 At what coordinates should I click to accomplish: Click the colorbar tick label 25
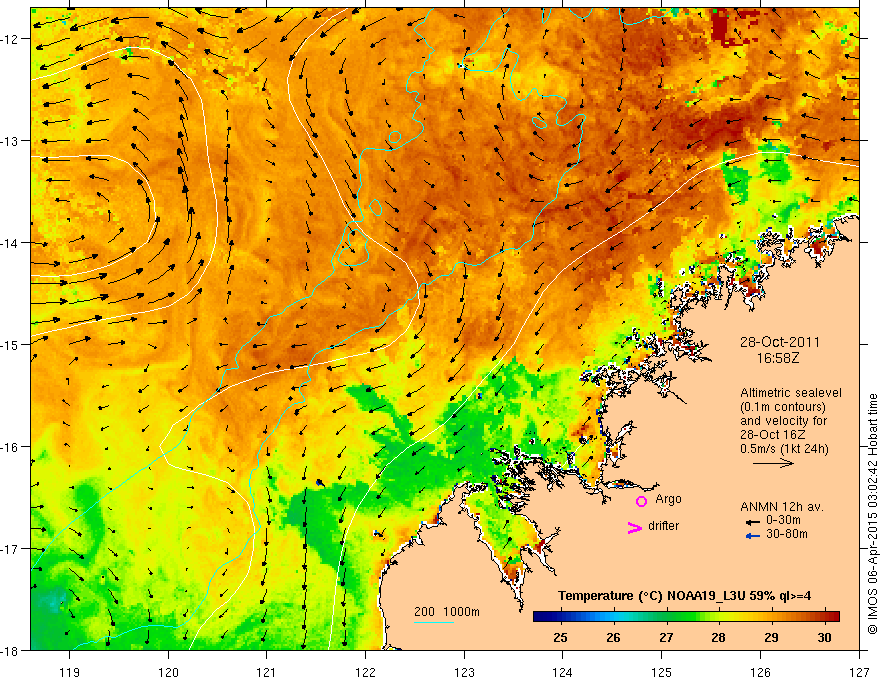click(x=560, y=638)
